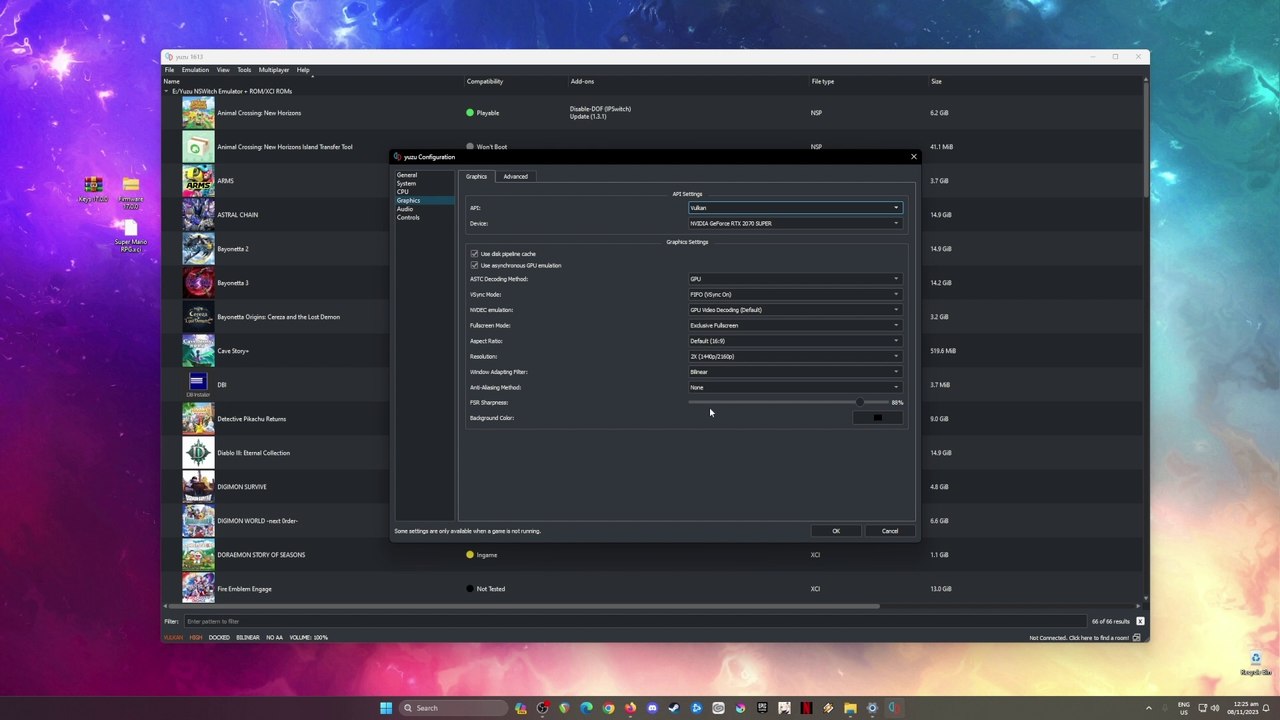The height and width of the screenshot is (720, 1280).
Task: Select Controls in the configuration sidebar
Action: coord(408,218)
